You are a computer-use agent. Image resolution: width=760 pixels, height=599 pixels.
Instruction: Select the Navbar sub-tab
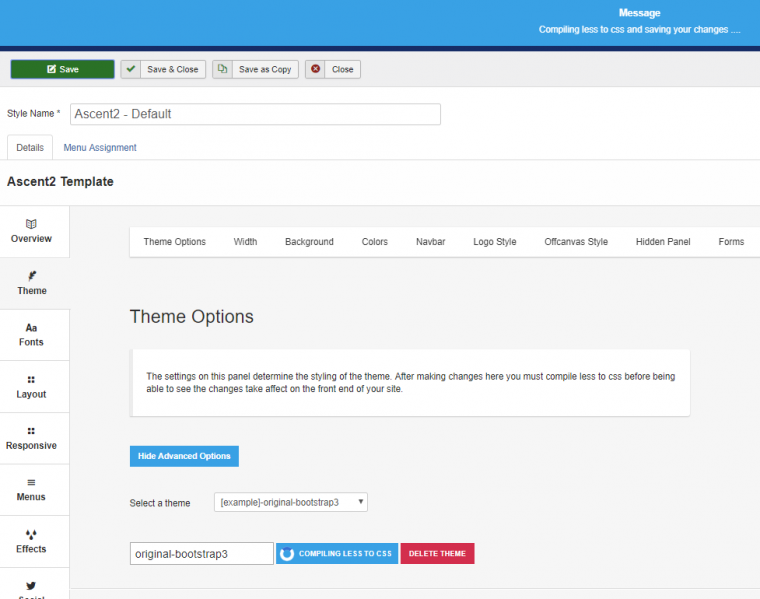[x=430, y=241]
